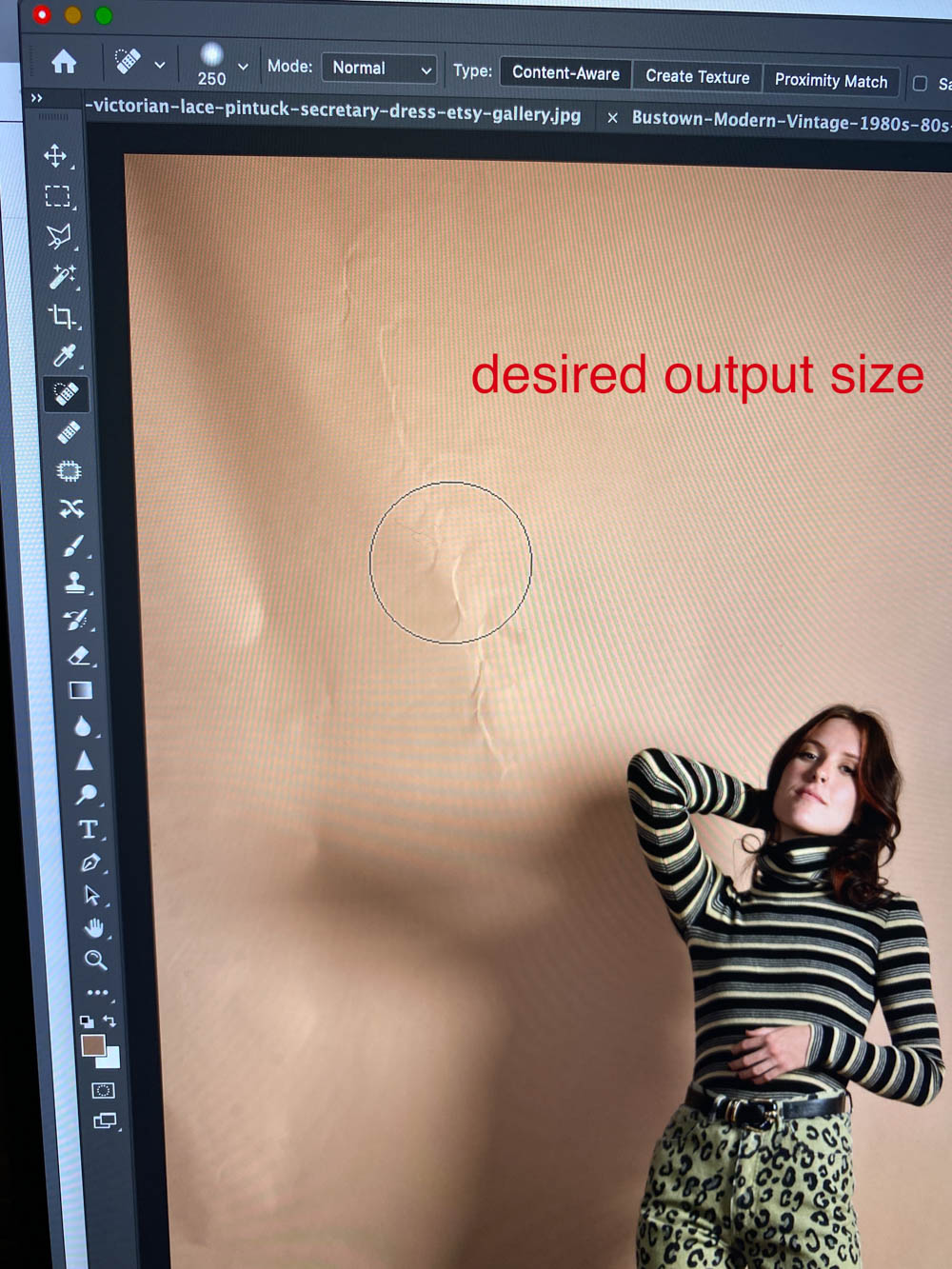Switch to the victorian-lace-pintuck-secretary-dress tab
The height and width of the screenshot is (1269, 952).
333,110
